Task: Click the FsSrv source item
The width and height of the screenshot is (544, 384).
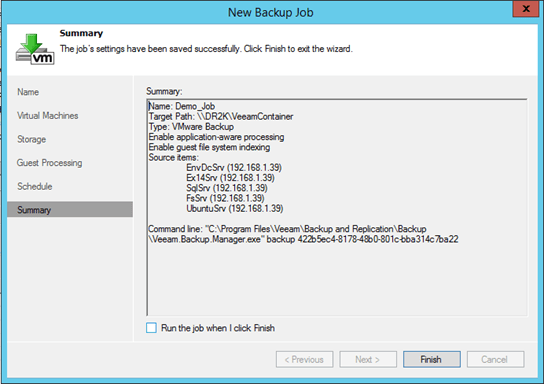Action: pyautogui.click(x=225, y=198)
